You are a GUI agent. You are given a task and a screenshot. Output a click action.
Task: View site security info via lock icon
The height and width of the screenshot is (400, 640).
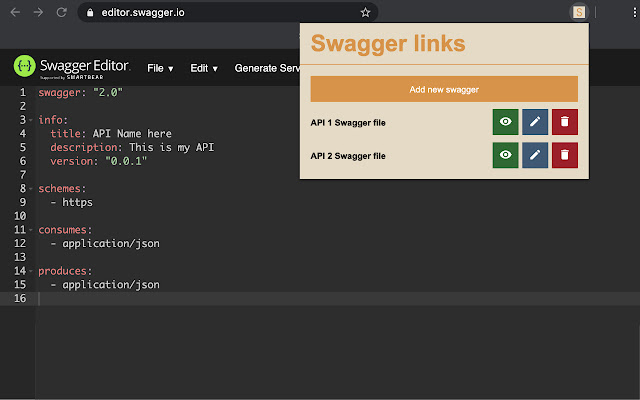tap(90, 13)
